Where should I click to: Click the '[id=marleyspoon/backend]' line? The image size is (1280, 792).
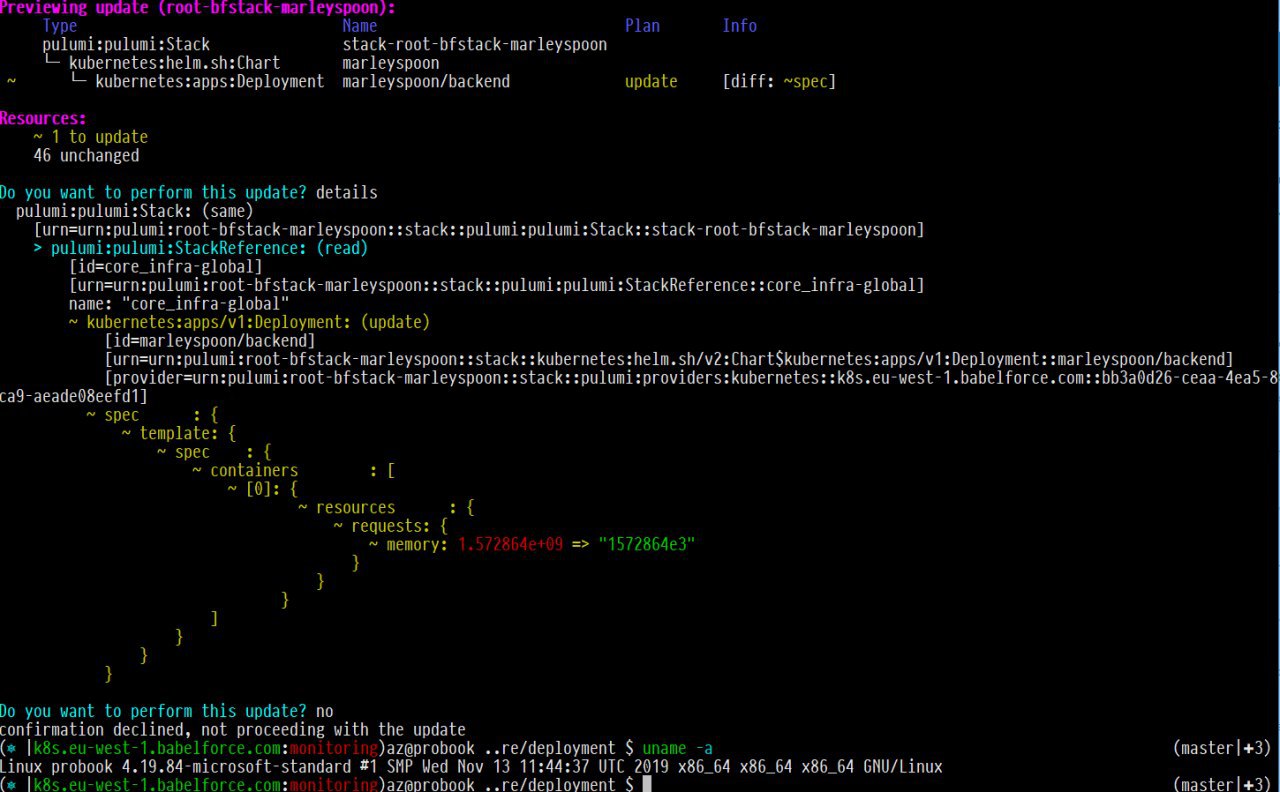click(x=210, y=341)
